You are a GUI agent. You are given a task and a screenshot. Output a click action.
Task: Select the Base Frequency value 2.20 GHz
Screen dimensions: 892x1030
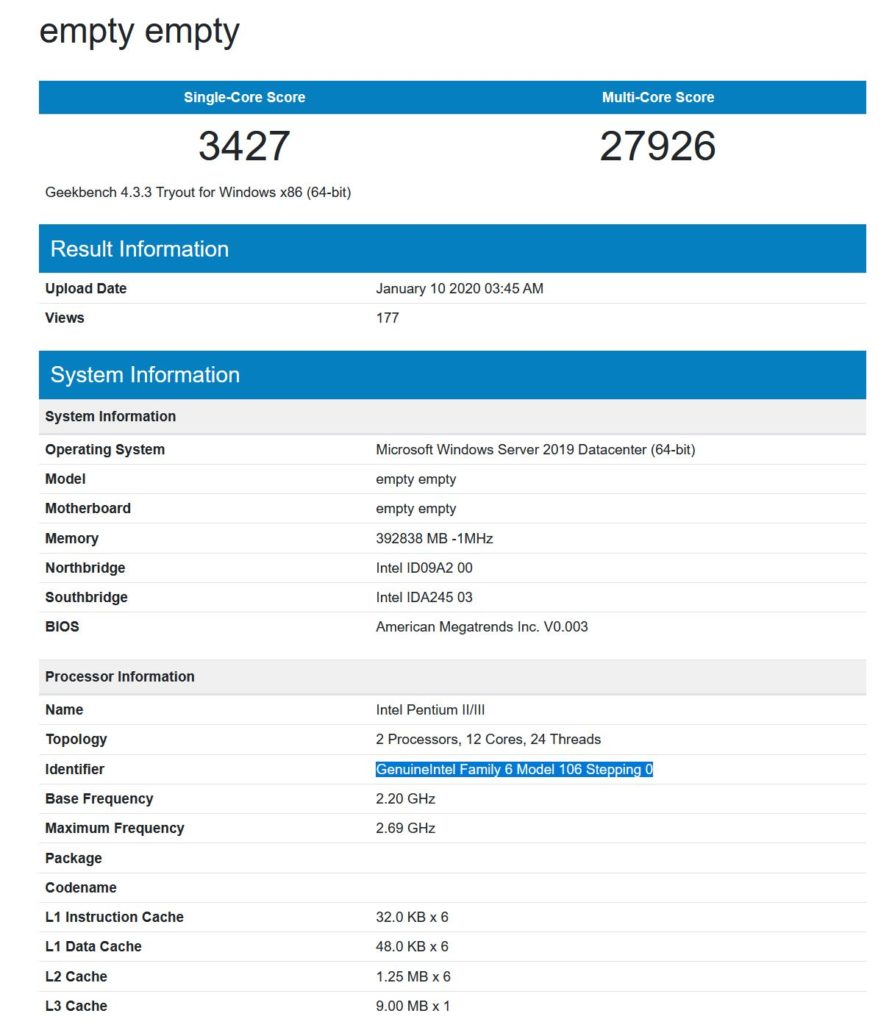click(404, 798)
